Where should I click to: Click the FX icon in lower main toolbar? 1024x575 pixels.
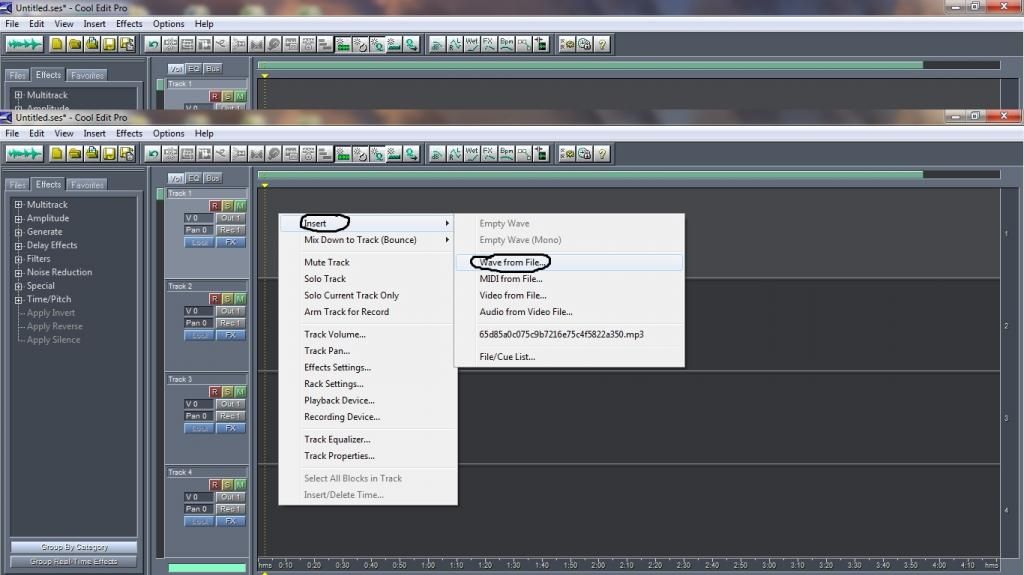[x=489, y=154]
